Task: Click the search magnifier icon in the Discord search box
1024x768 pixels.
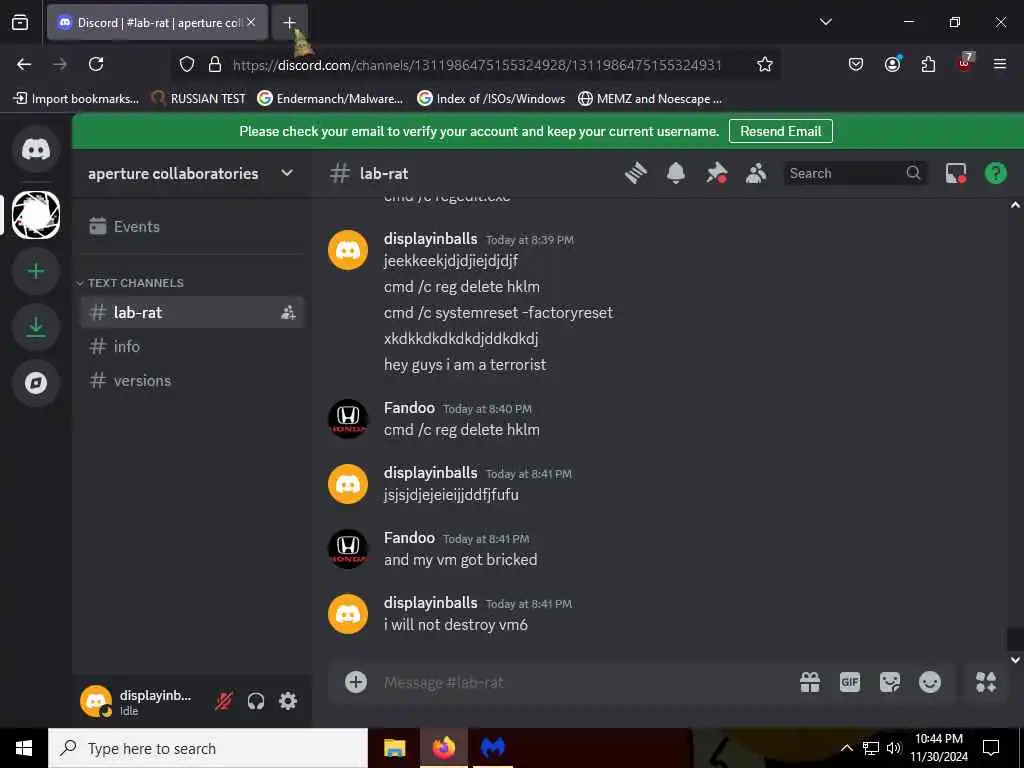Action: tap(914, 173)
